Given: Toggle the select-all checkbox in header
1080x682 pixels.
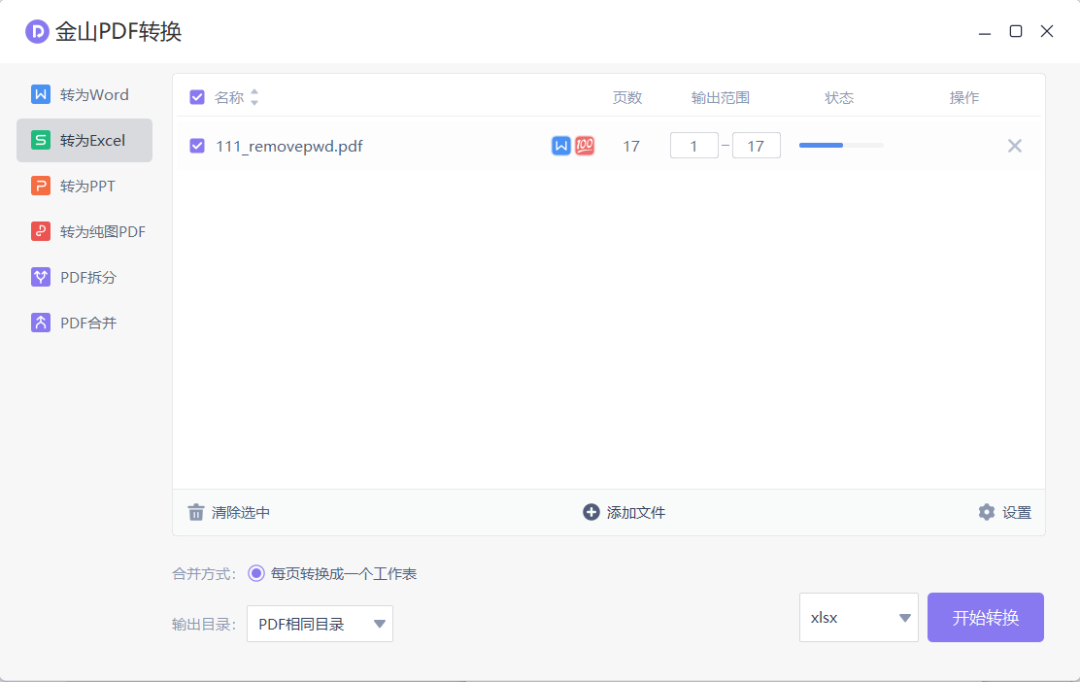Looking at the screenshot, I should point(197,97).
